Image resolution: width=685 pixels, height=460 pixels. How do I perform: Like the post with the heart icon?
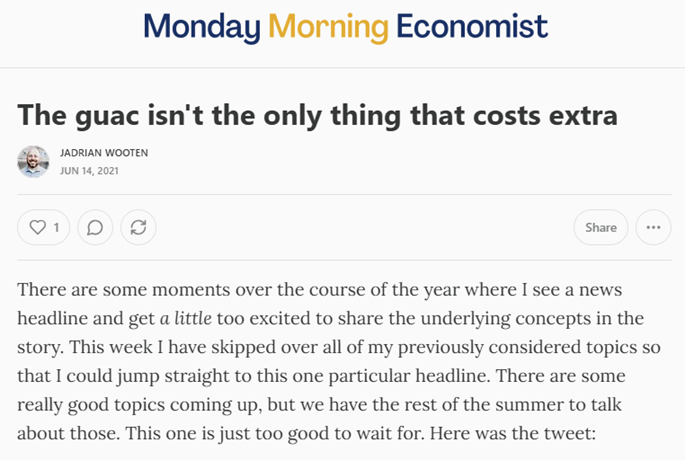click(x=38, y=228)
